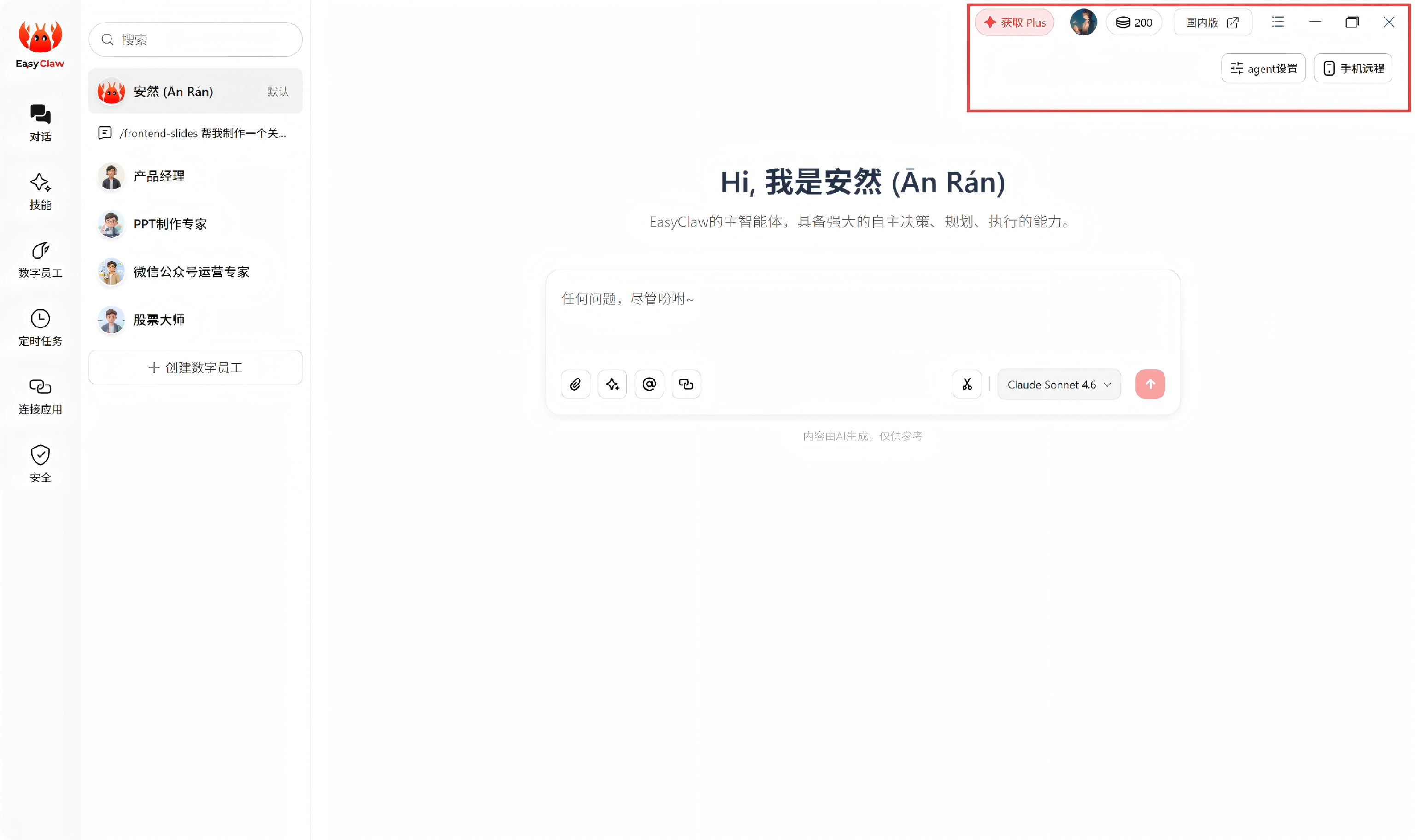Check the 200 credits balance

[1134, 22]
